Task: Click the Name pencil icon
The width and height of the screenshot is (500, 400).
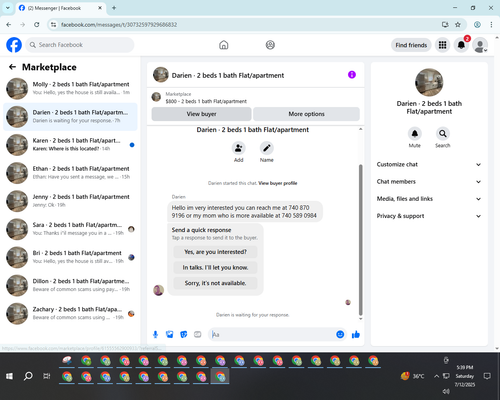Action: coord(267,148)
